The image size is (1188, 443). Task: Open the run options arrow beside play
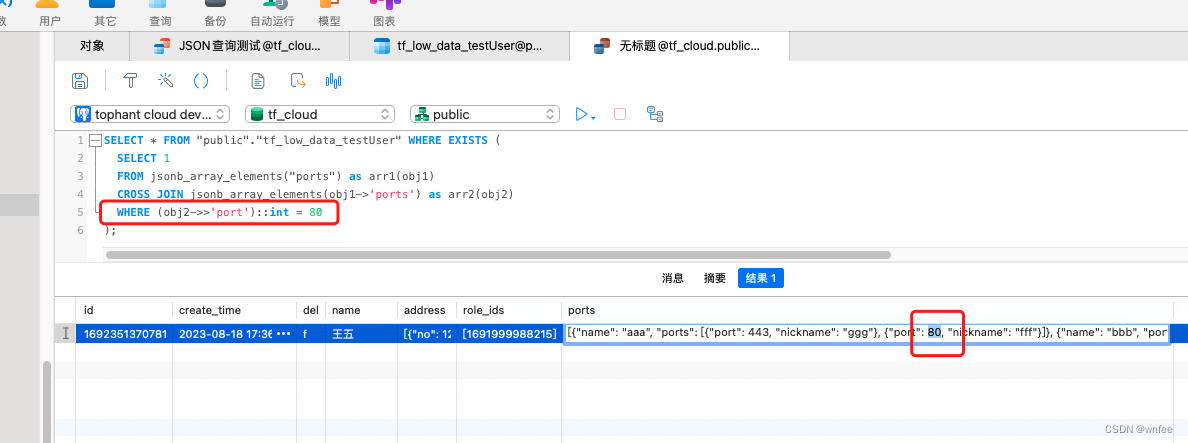point(593,117)
